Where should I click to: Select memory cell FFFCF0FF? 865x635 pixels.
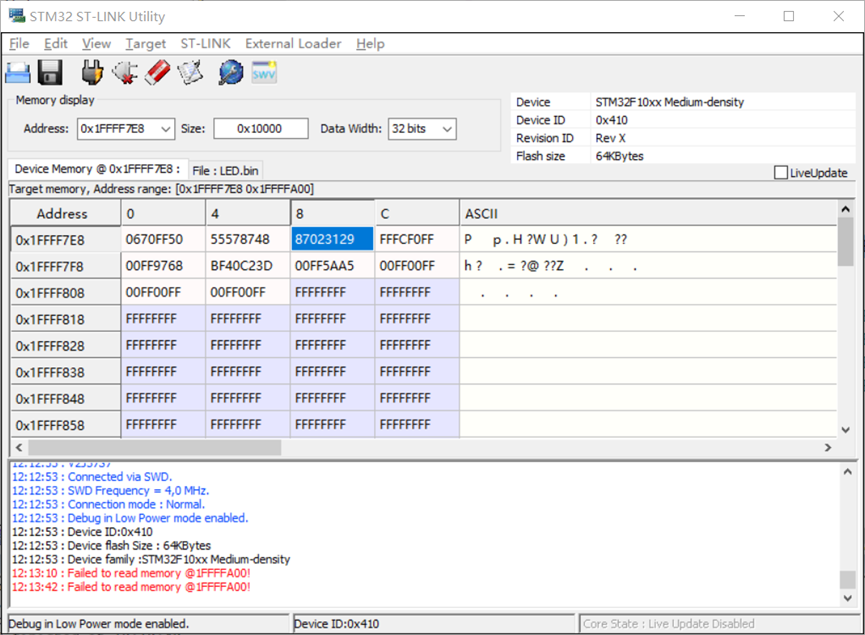[x=417, y=239]
